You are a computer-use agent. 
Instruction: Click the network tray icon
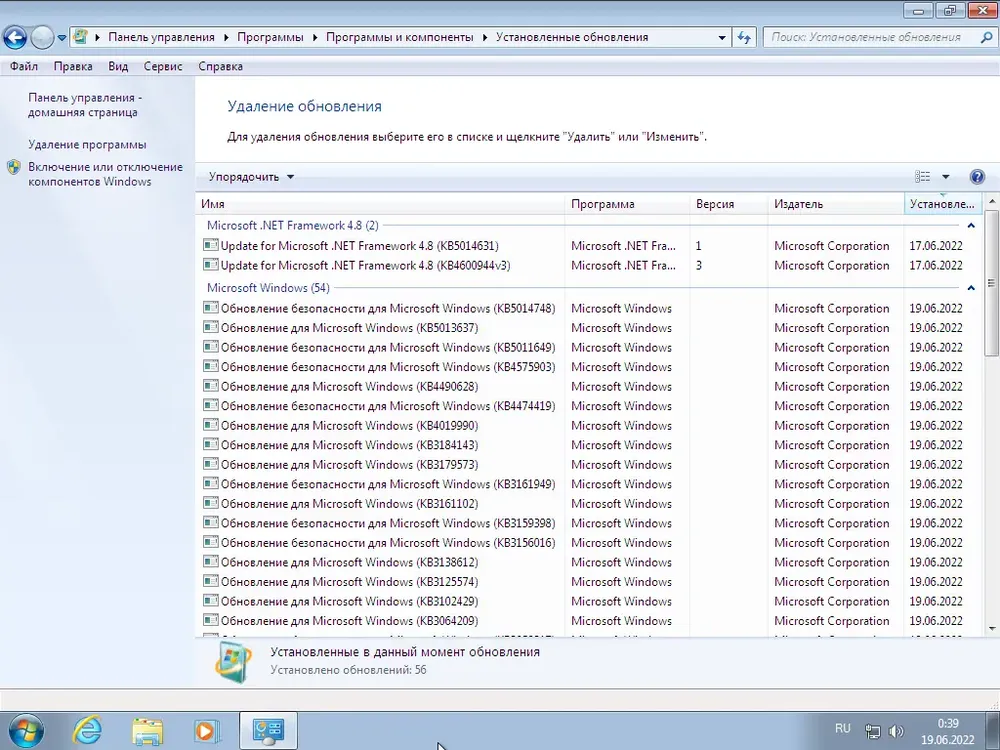tap(872, 732)
